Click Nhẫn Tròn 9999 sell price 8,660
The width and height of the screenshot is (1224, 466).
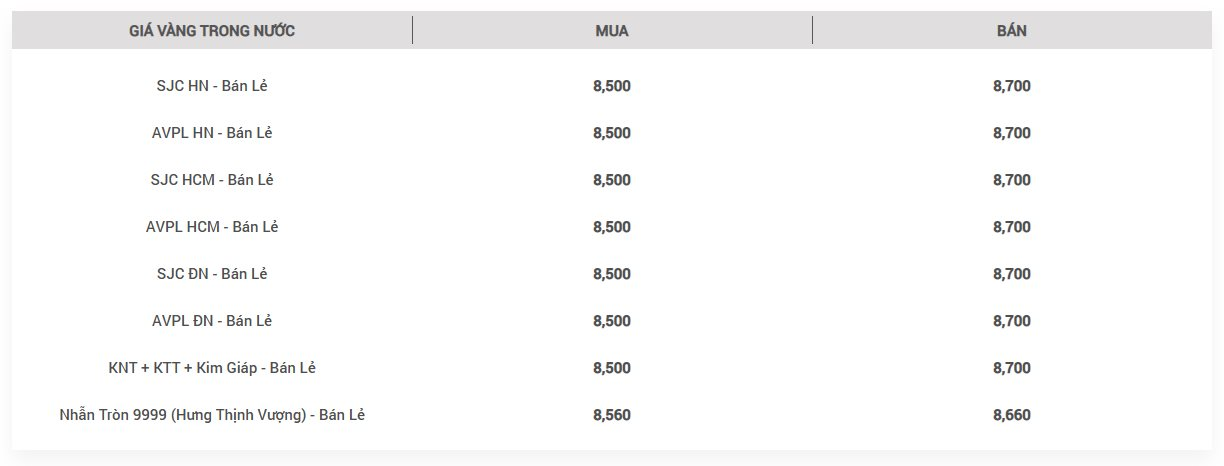(x=1012, y=415)
